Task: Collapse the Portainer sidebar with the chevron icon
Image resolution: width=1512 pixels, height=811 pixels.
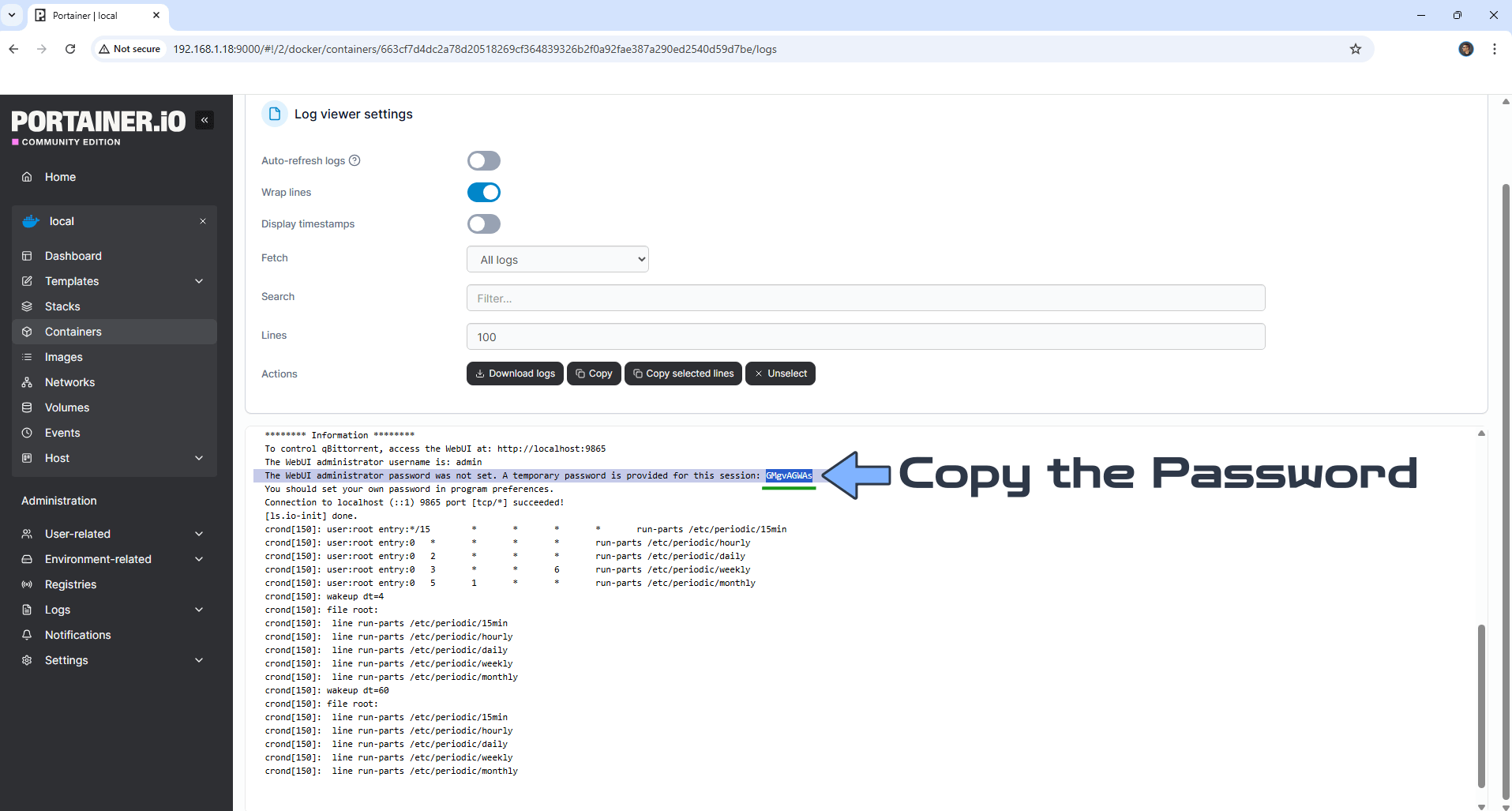Action: 204,120
